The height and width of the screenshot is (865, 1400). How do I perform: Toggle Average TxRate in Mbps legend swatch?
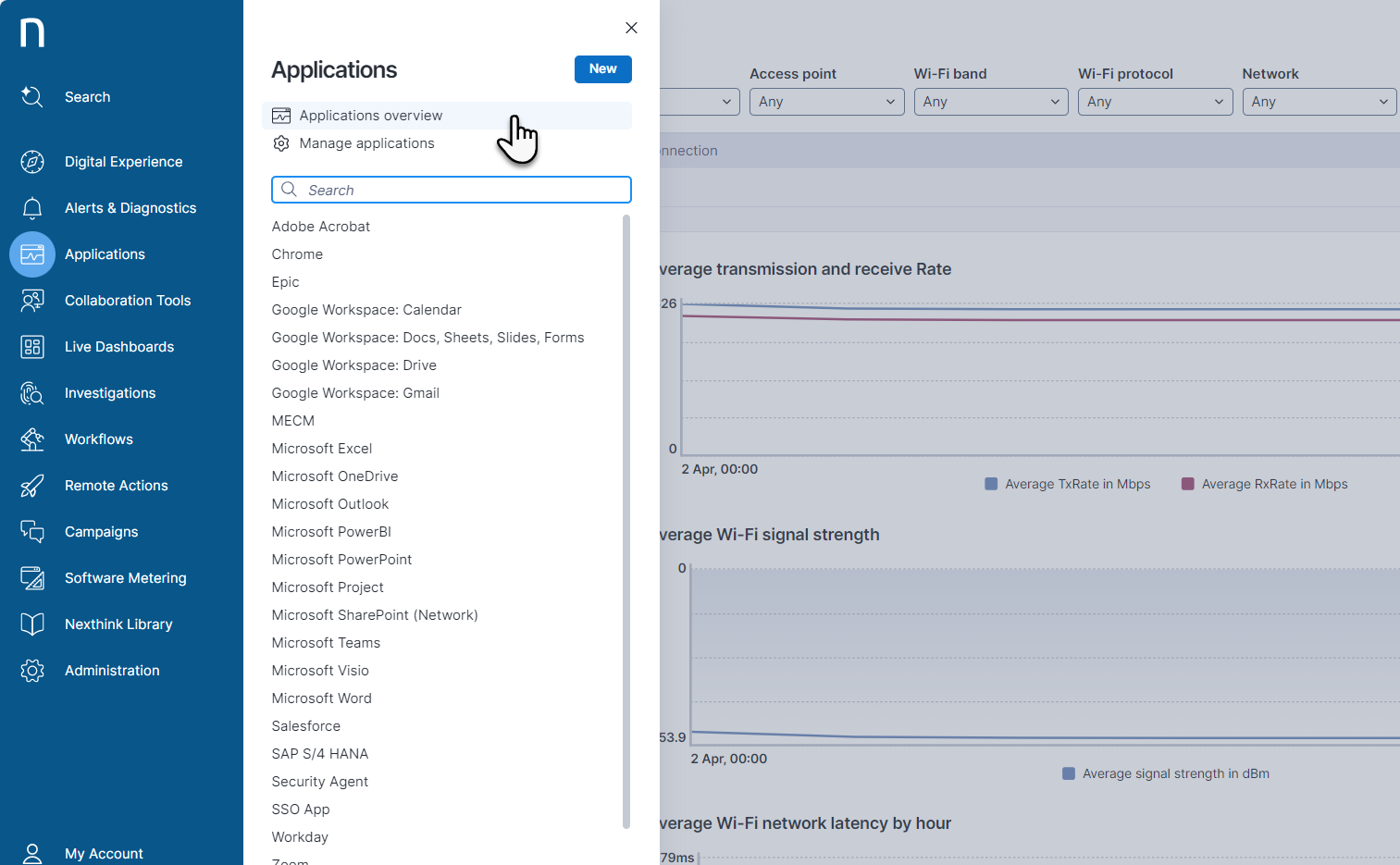click(x=991, y=484)
